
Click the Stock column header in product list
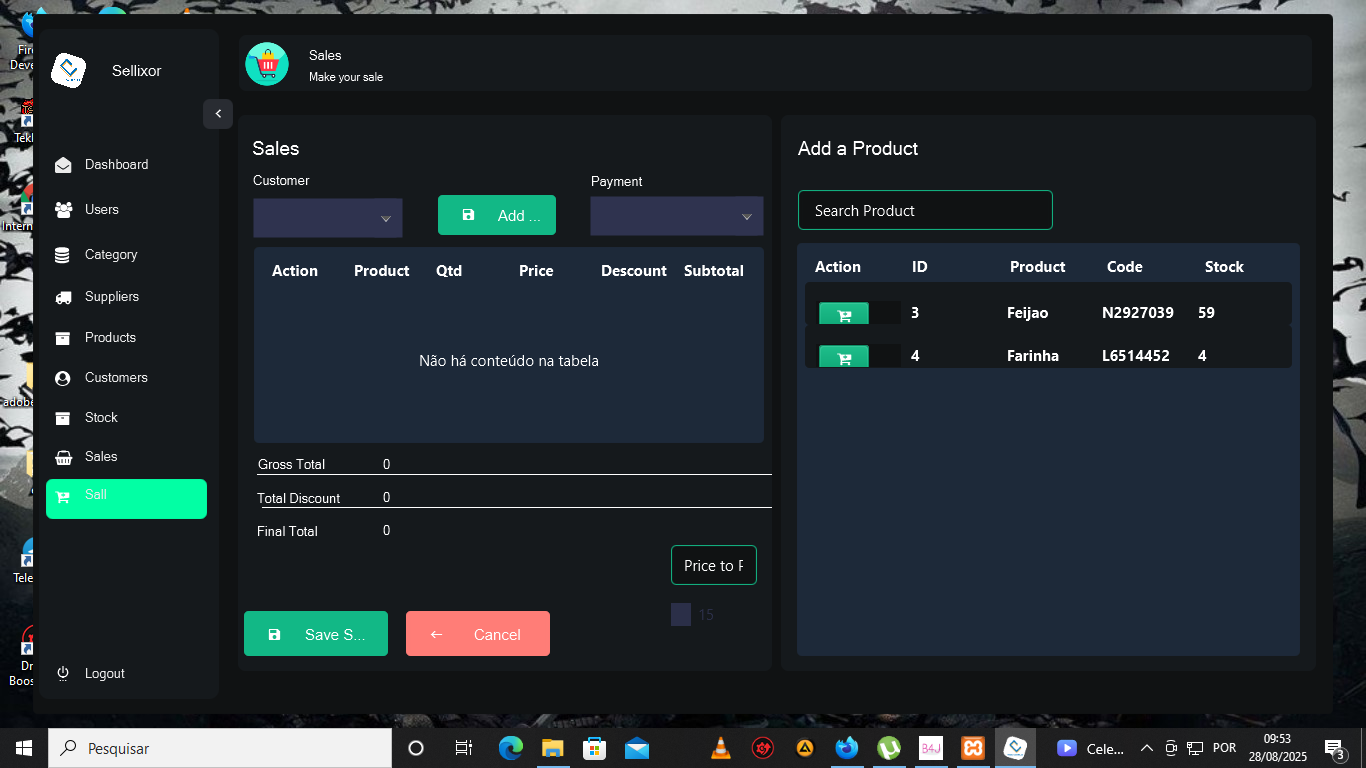[x=1224, y=267]
